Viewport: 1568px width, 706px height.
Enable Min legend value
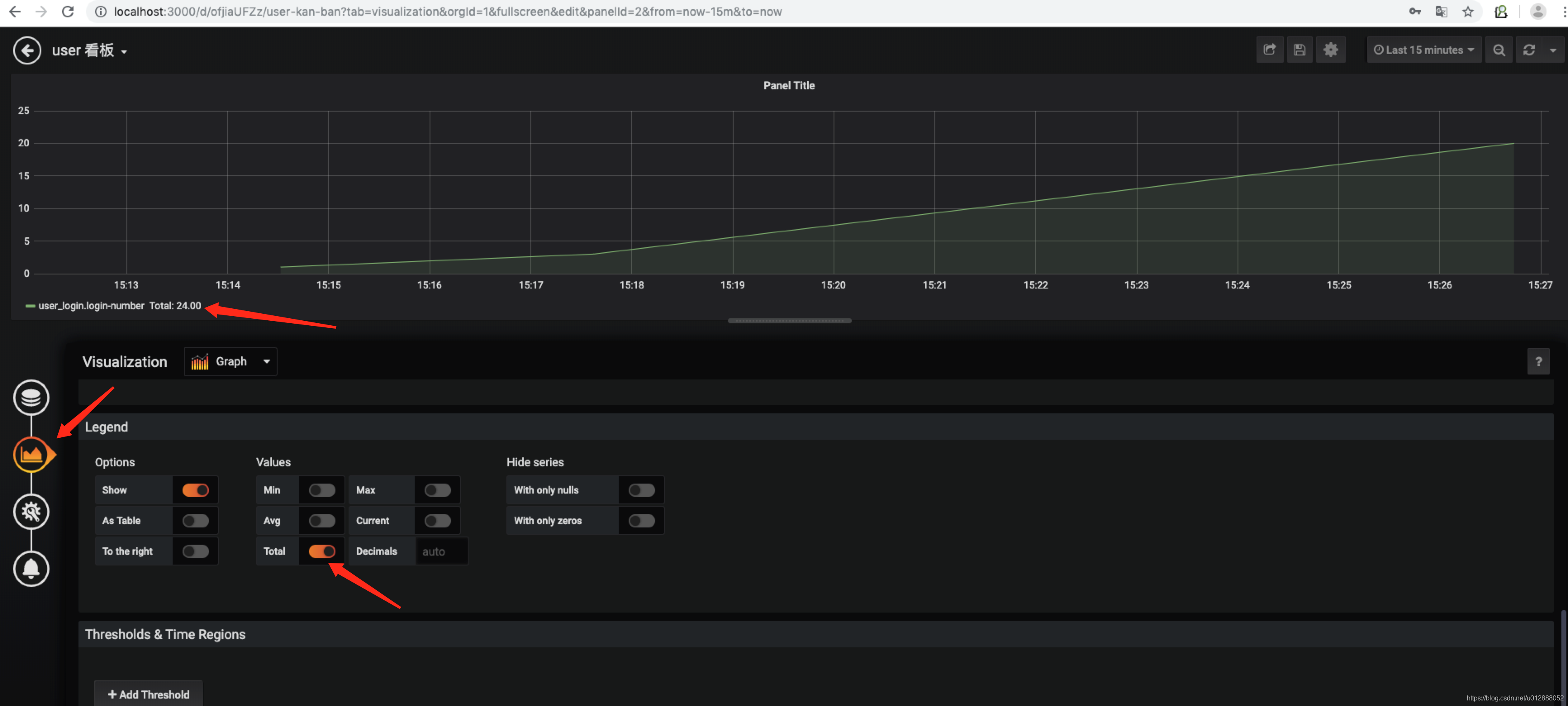[321, 490]
